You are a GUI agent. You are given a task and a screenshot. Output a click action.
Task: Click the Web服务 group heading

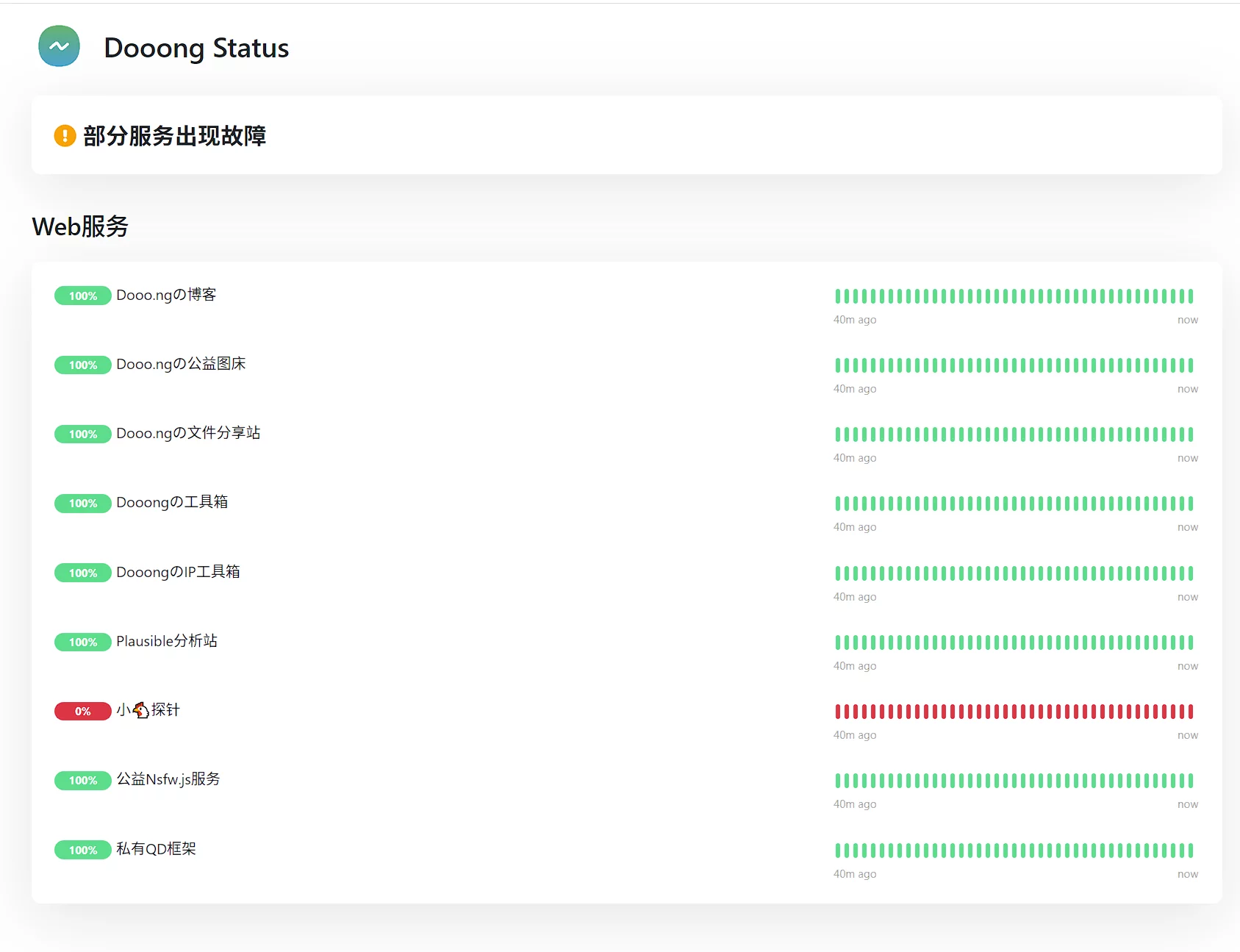pyautogui.click(x=80, y=226)
